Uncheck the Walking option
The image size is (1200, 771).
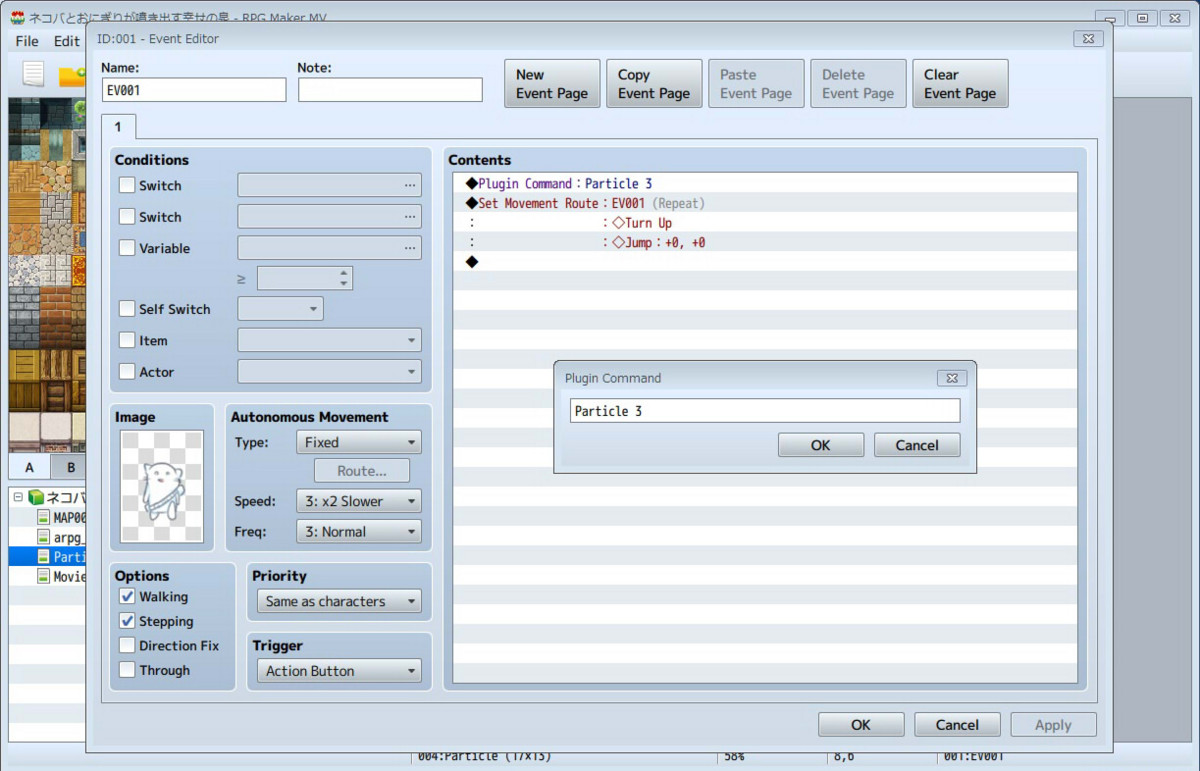[127, 596]
